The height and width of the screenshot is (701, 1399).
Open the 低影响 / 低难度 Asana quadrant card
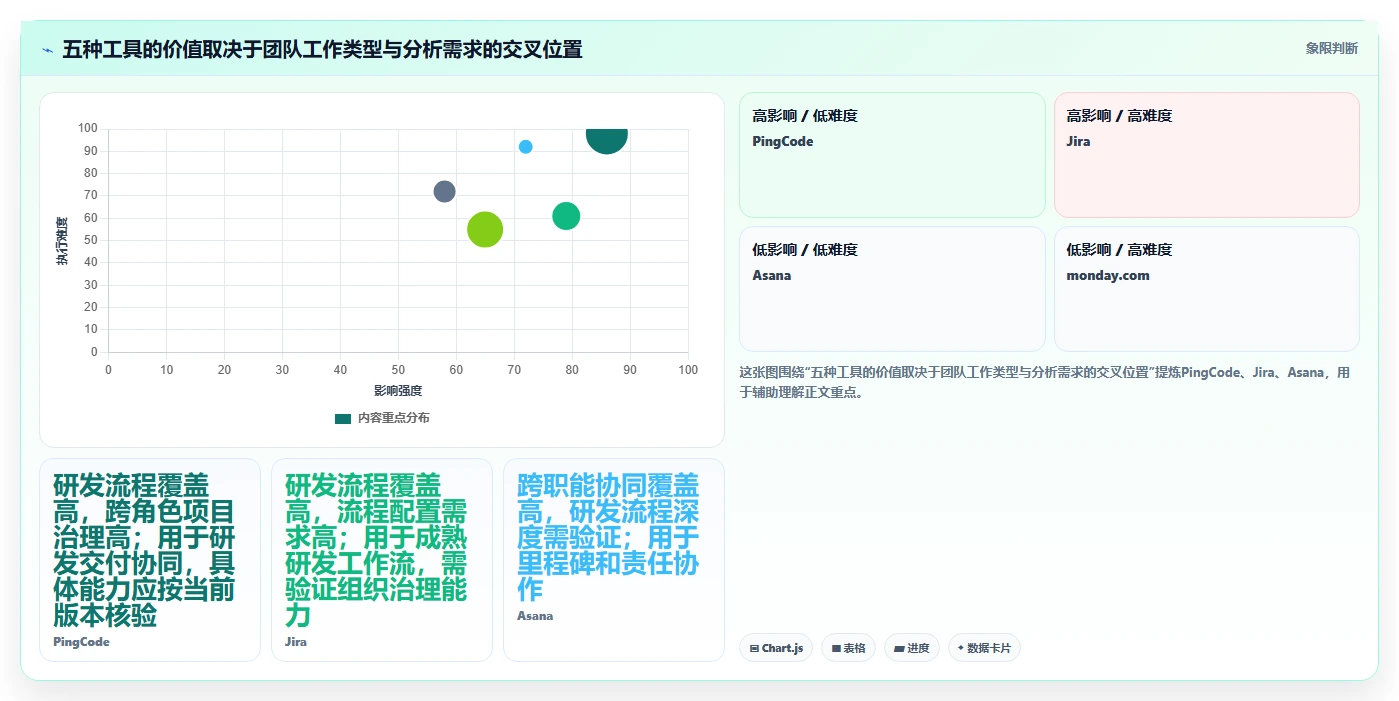tap(892, 289)
